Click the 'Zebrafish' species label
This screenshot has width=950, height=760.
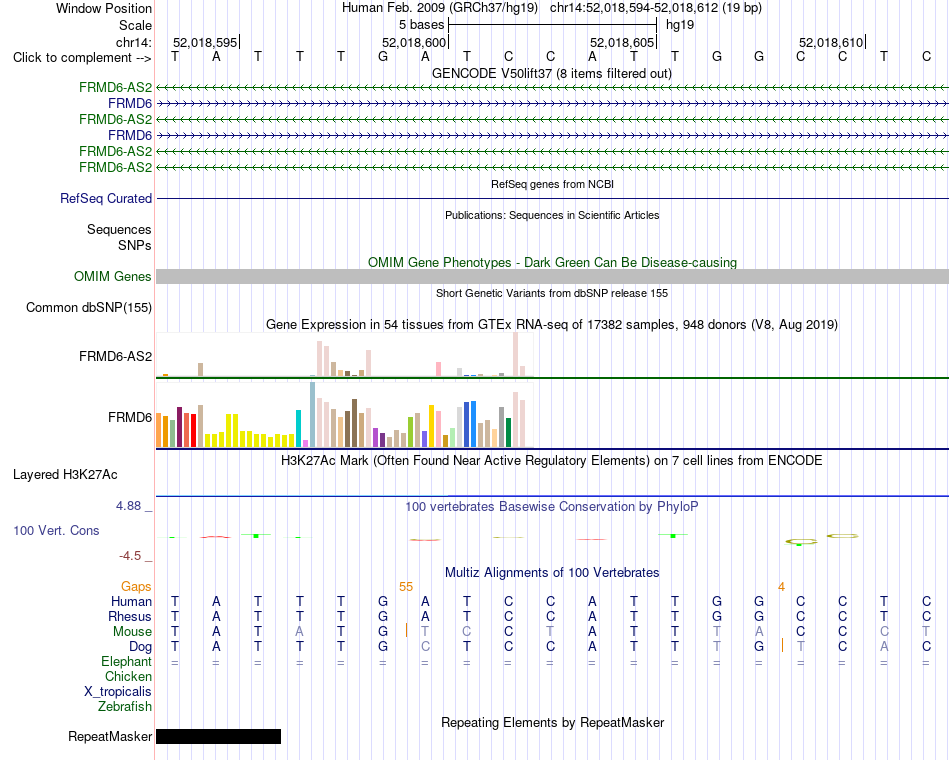pos(125,707)
